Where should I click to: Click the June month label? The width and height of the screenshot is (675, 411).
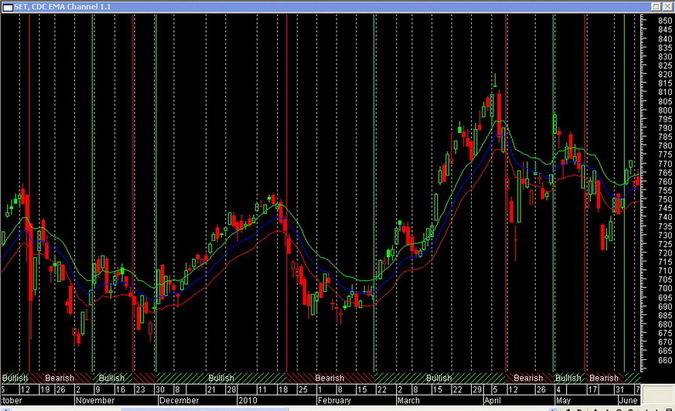coord(628,399)
